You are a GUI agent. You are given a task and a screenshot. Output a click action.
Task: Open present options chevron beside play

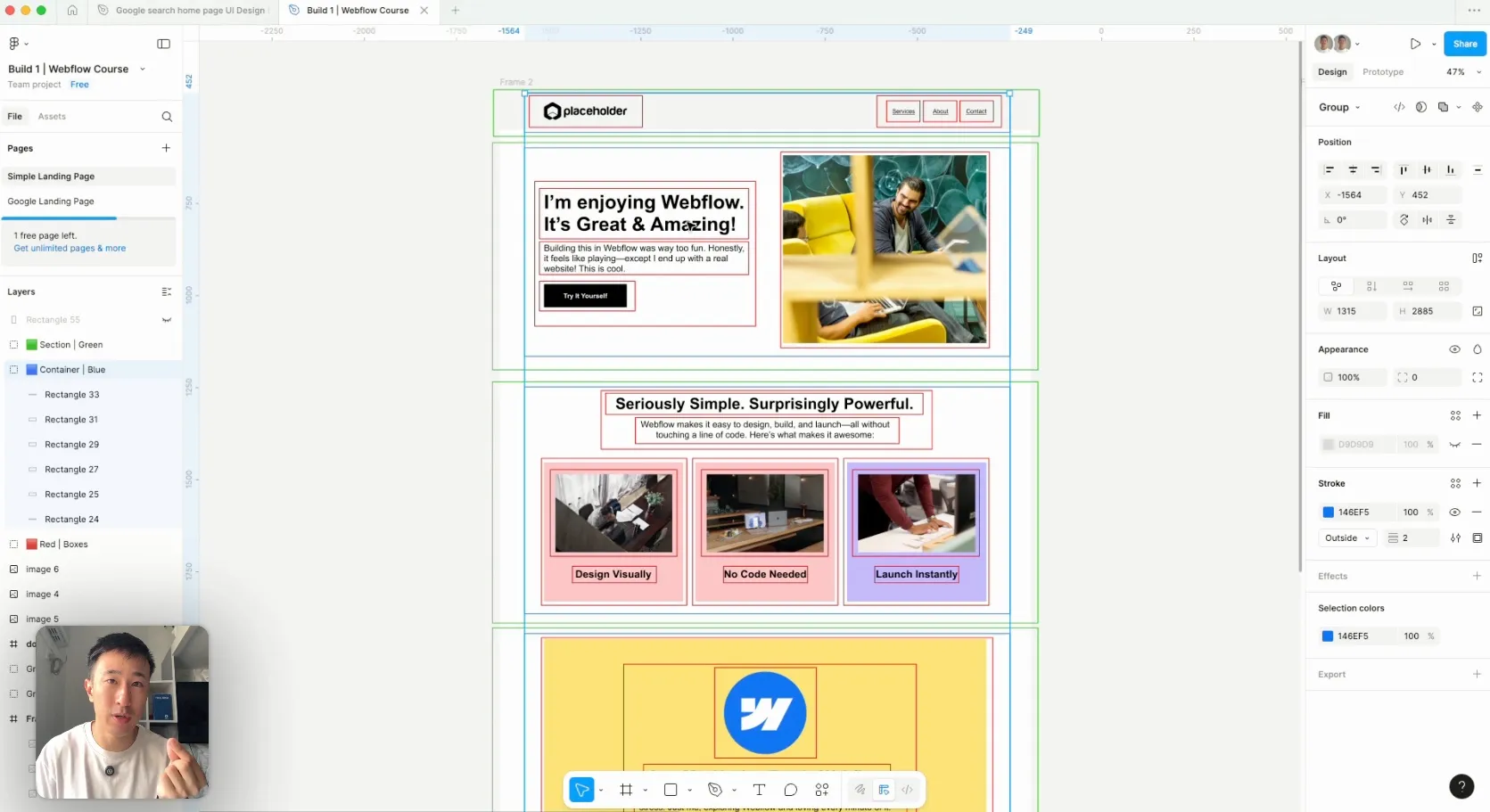click(x=1434, y=44)
